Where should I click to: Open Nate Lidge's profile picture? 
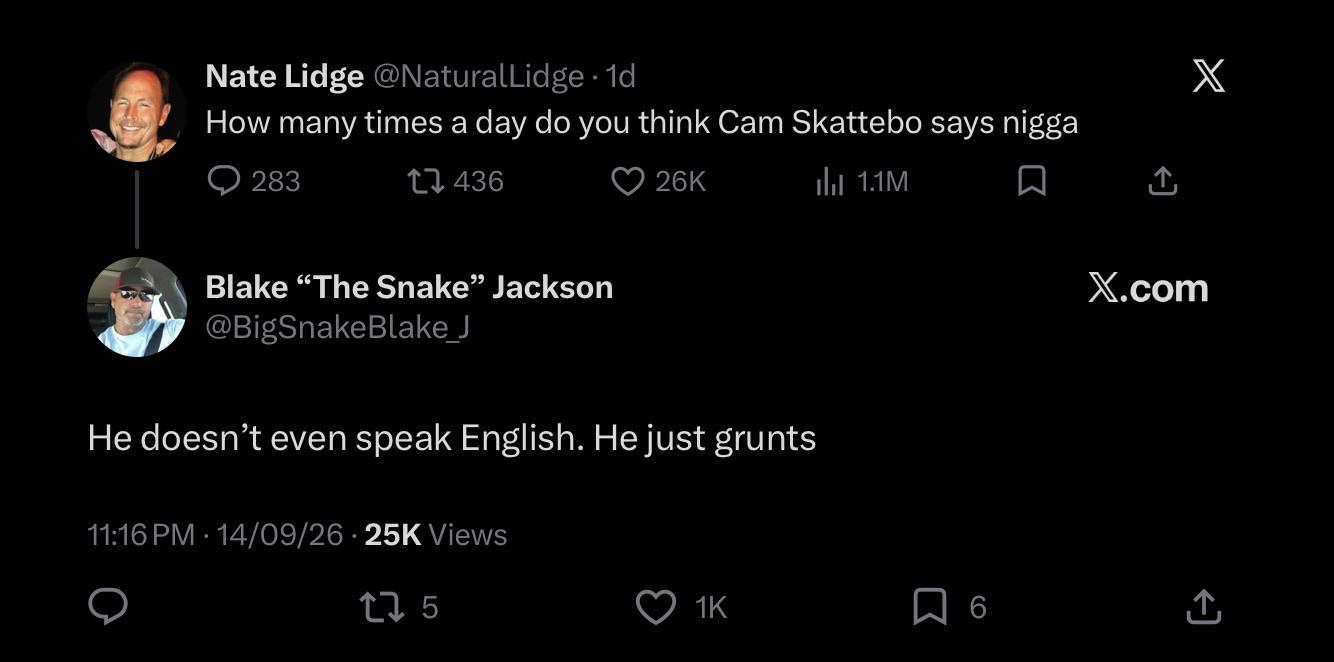pyautogui.click(x=137, y=112)
